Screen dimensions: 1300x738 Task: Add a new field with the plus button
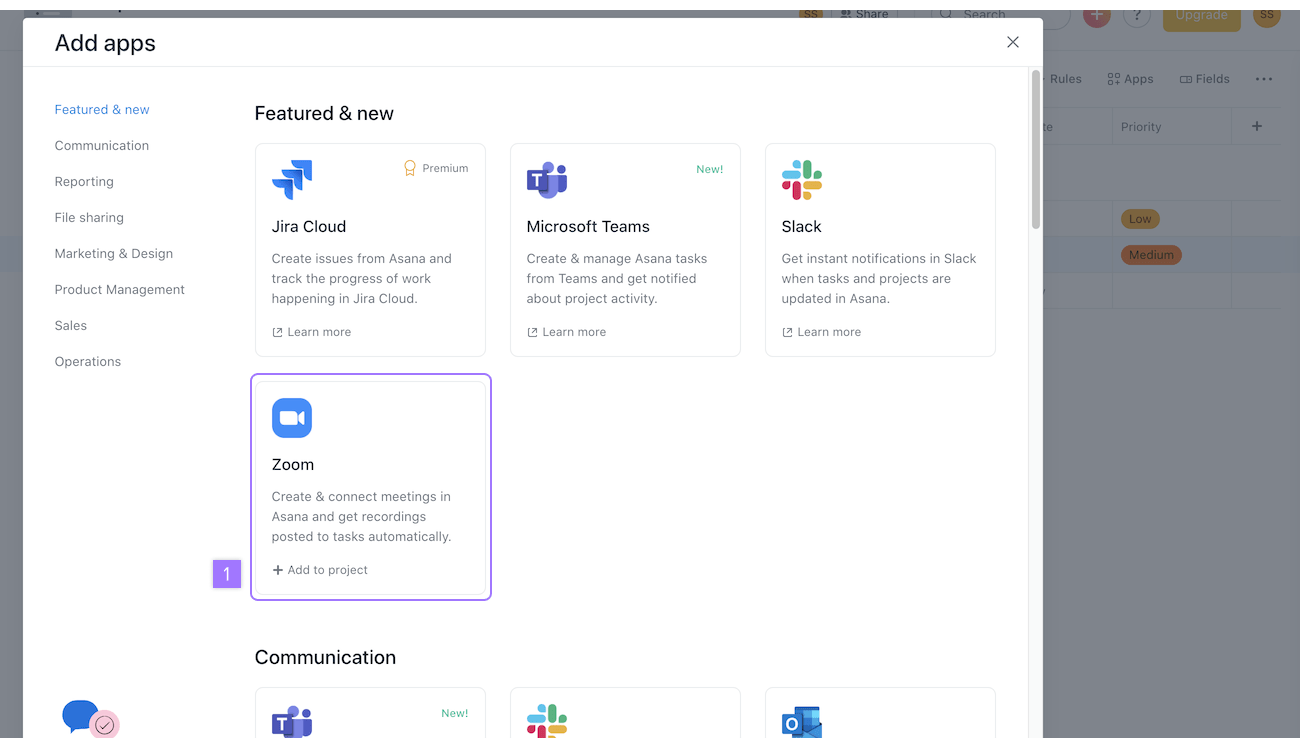(1257, 126)
